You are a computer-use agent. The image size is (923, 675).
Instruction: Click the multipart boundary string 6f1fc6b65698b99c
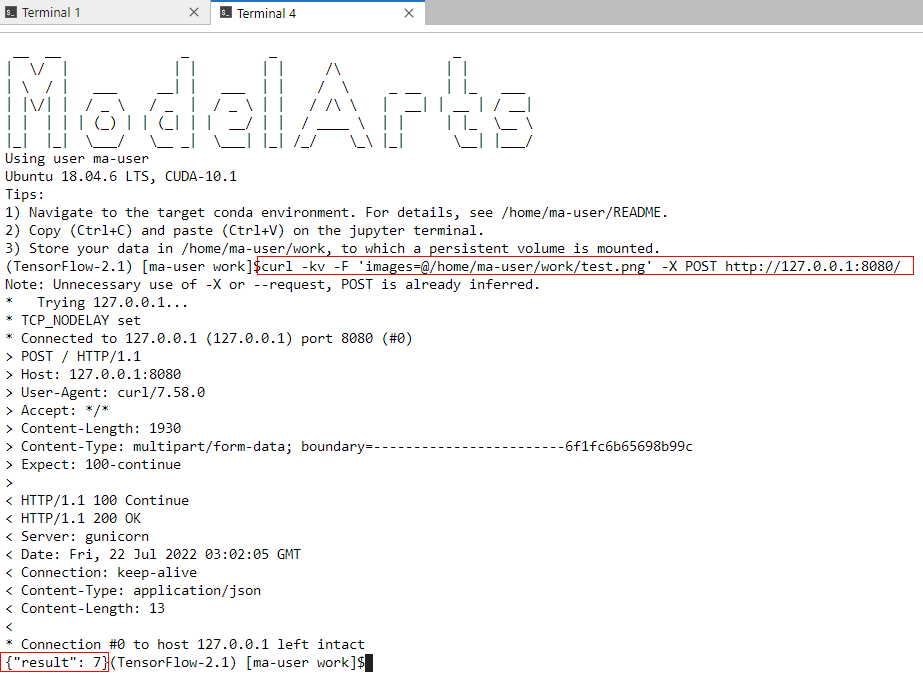[x=629, y=447]
